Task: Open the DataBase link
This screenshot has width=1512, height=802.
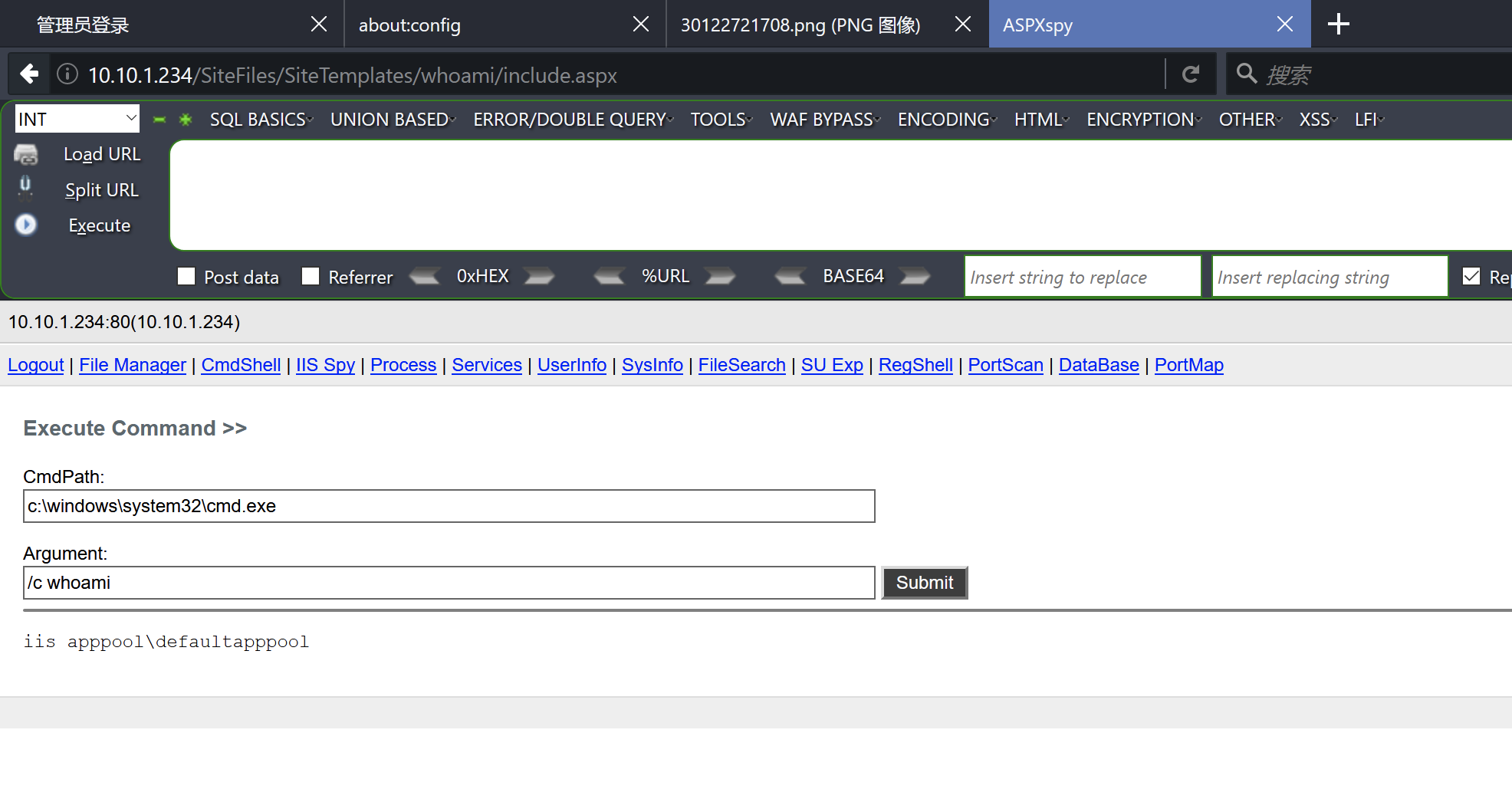Action: point(1099,365)
